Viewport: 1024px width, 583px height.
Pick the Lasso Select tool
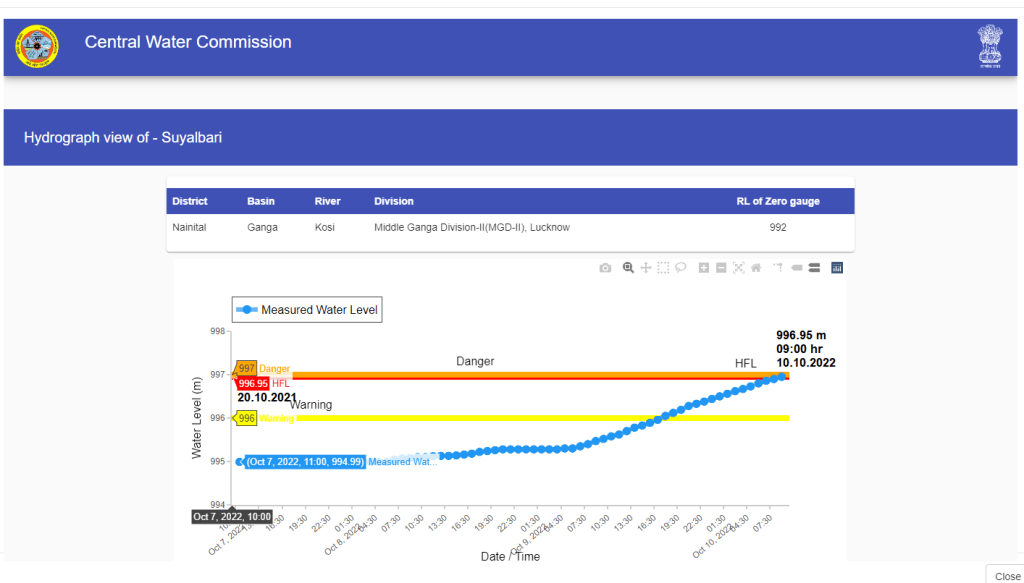[680, 268]
